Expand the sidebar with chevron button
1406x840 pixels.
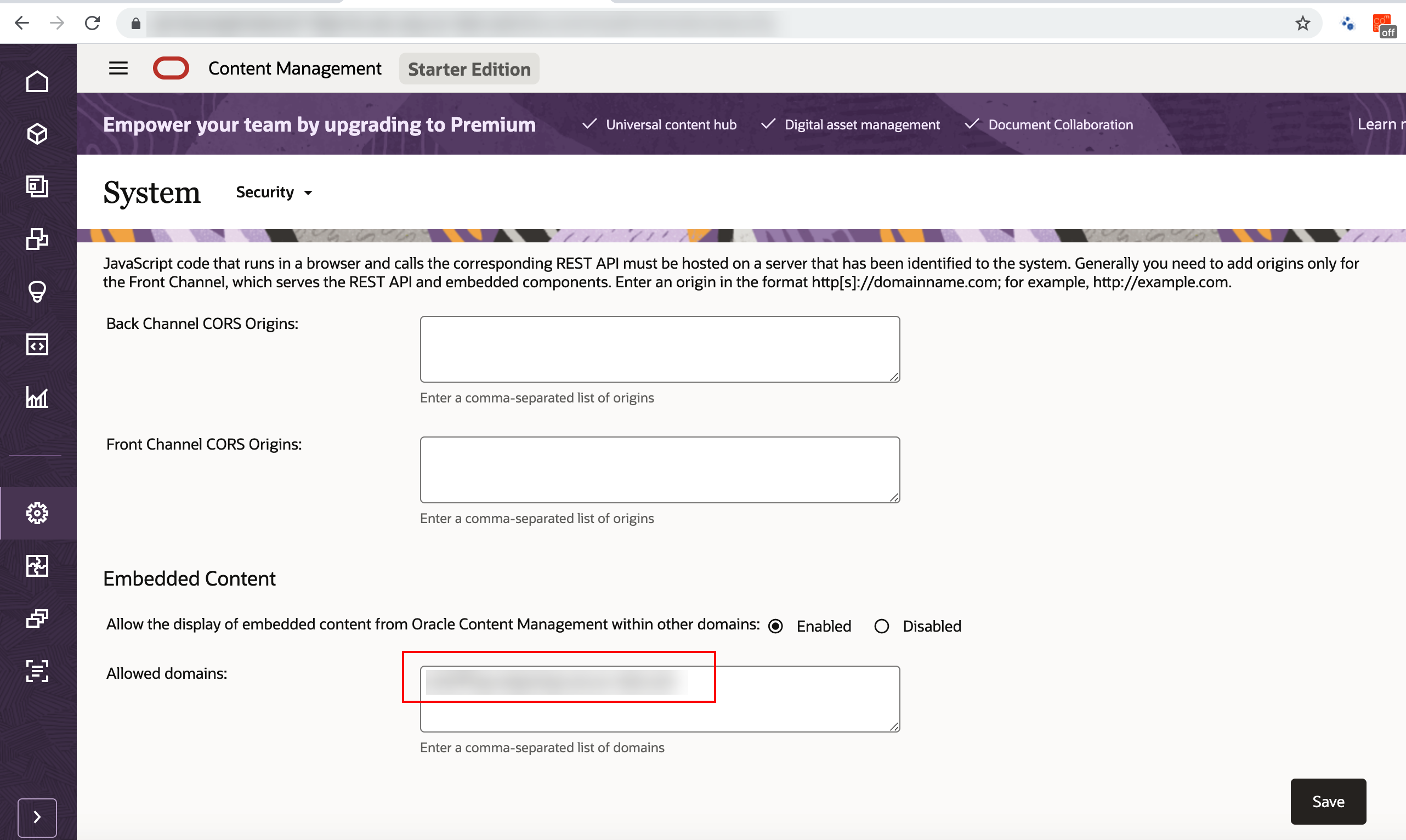tap(37, 817)
